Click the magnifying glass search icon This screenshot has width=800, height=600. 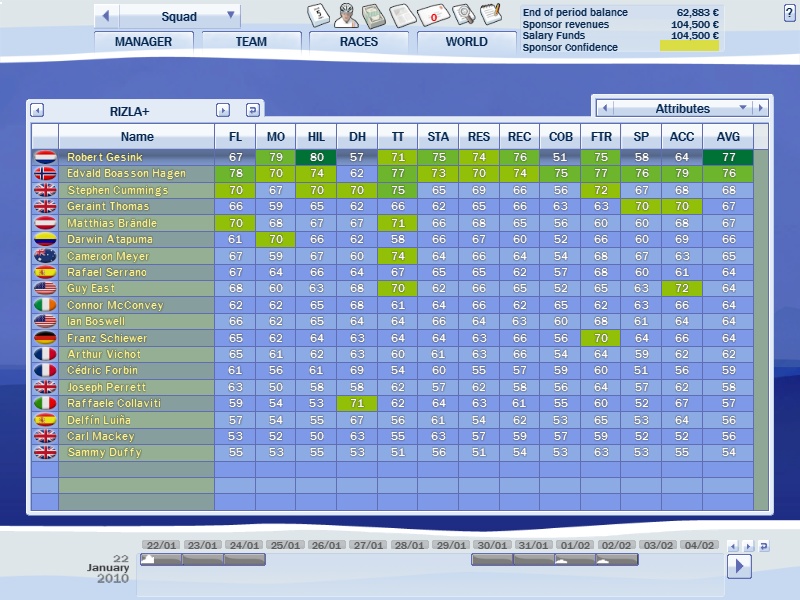coord(462,15)
